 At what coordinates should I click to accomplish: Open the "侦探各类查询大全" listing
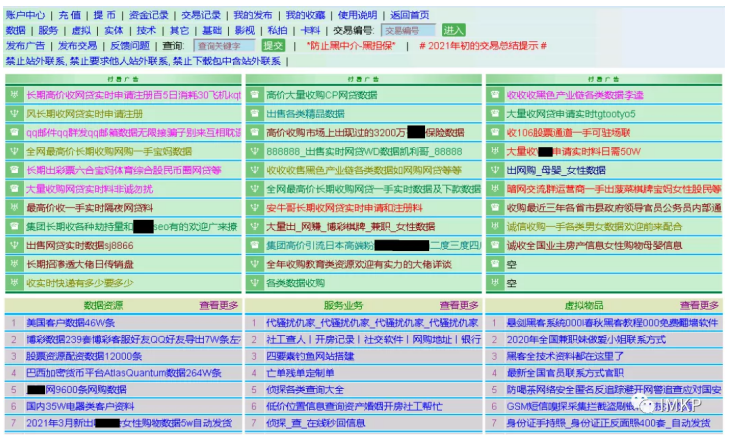point(305,390)
